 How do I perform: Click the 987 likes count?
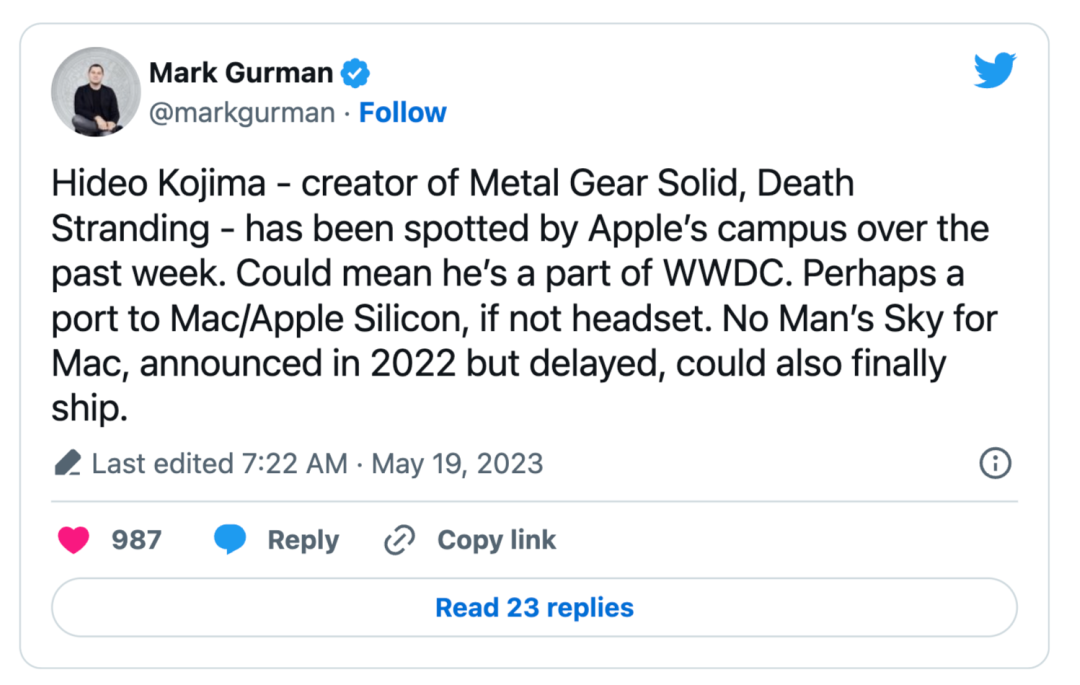point(136,540)
